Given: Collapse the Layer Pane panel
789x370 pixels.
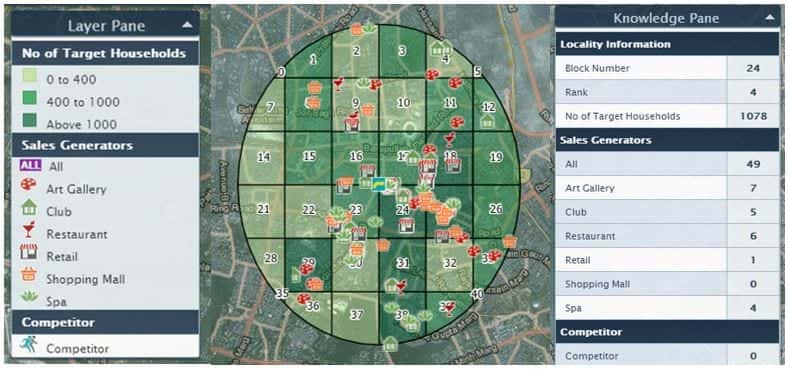Looking at the screenshot, I should point(187,24).
